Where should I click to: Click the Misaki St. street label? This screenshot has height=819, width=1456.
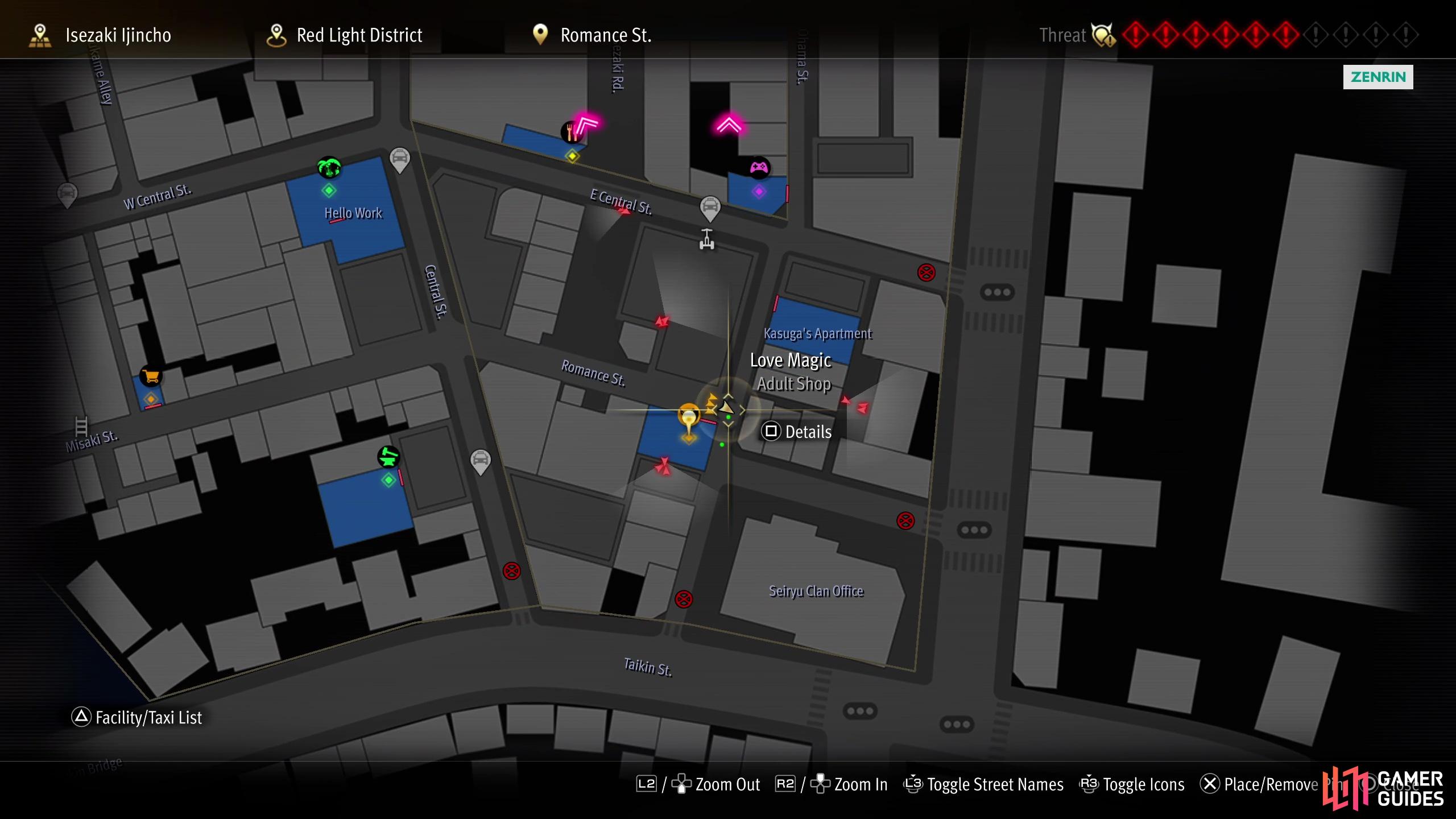coord(92,441)
